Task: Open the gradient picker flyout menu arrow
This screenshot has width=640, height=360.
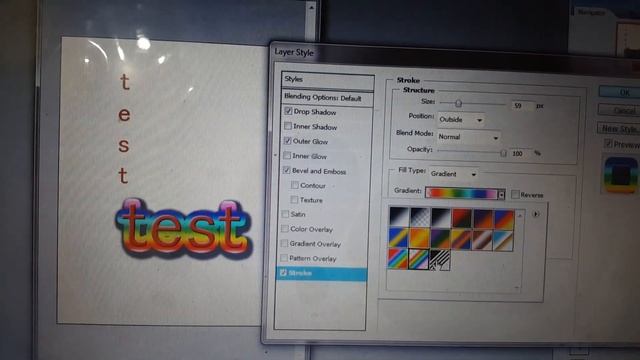Action: [x=536, y=214]
